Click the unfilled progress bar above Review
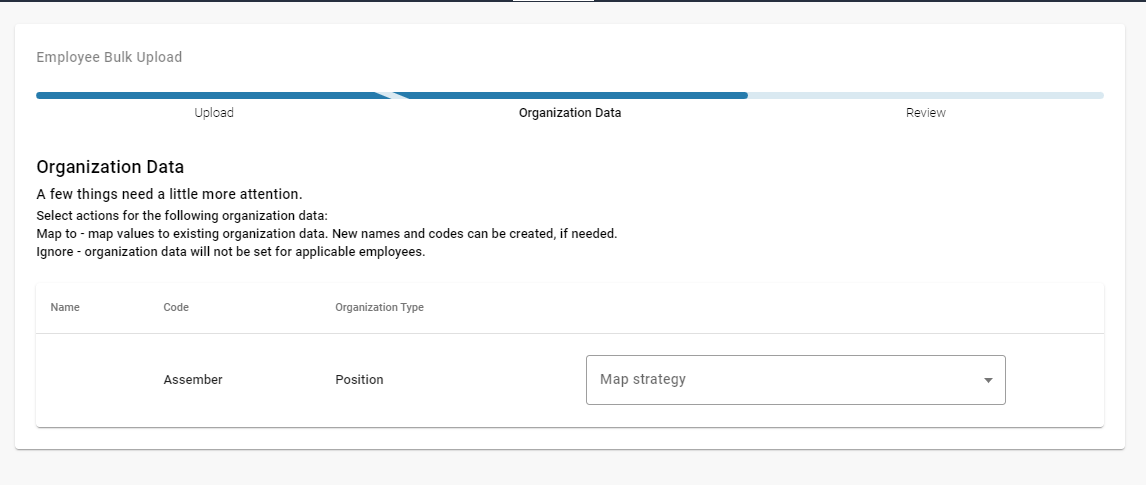The width and height of the screenshot is (1146, 485). tap(925, 96)
